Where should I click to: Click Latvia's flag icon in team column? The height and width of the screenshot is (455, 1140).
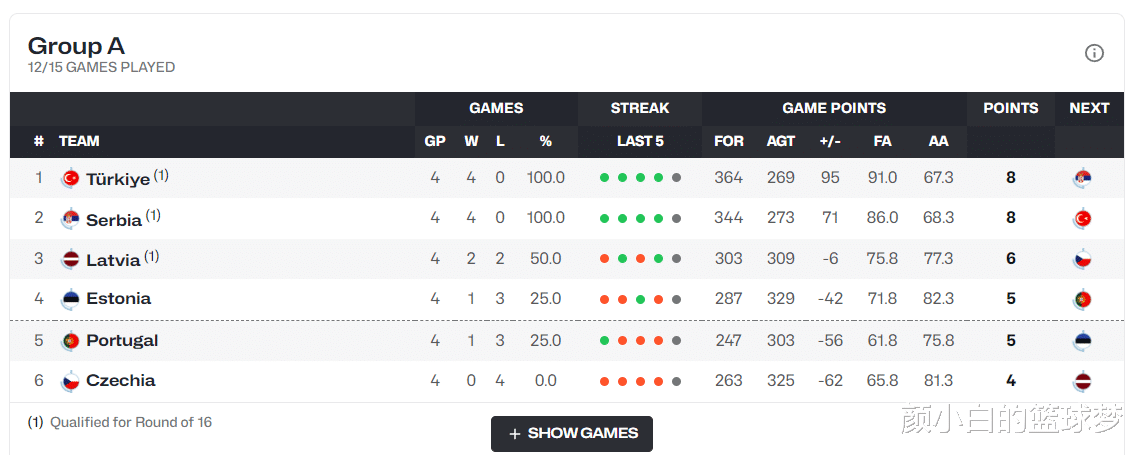coord(71,259)
